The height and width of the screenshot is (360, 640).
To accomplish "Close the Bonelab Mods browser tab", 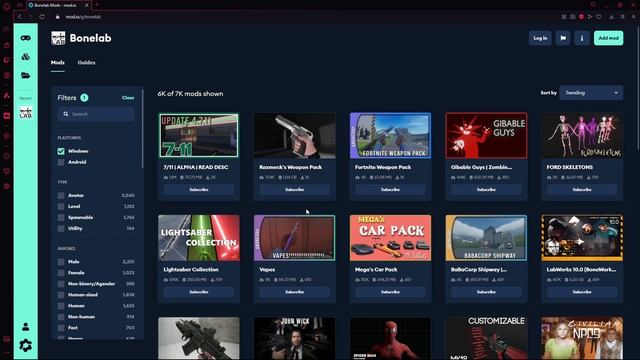I will coord(87,5).
